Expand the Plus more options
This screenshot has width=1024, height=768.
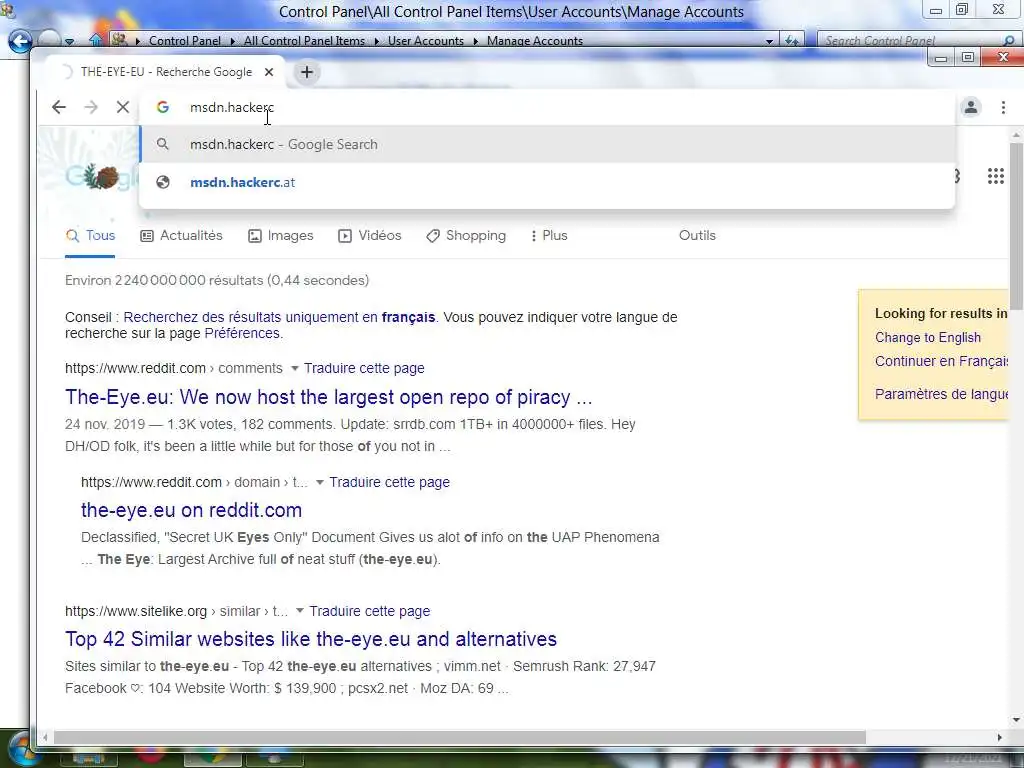[549, 236]
